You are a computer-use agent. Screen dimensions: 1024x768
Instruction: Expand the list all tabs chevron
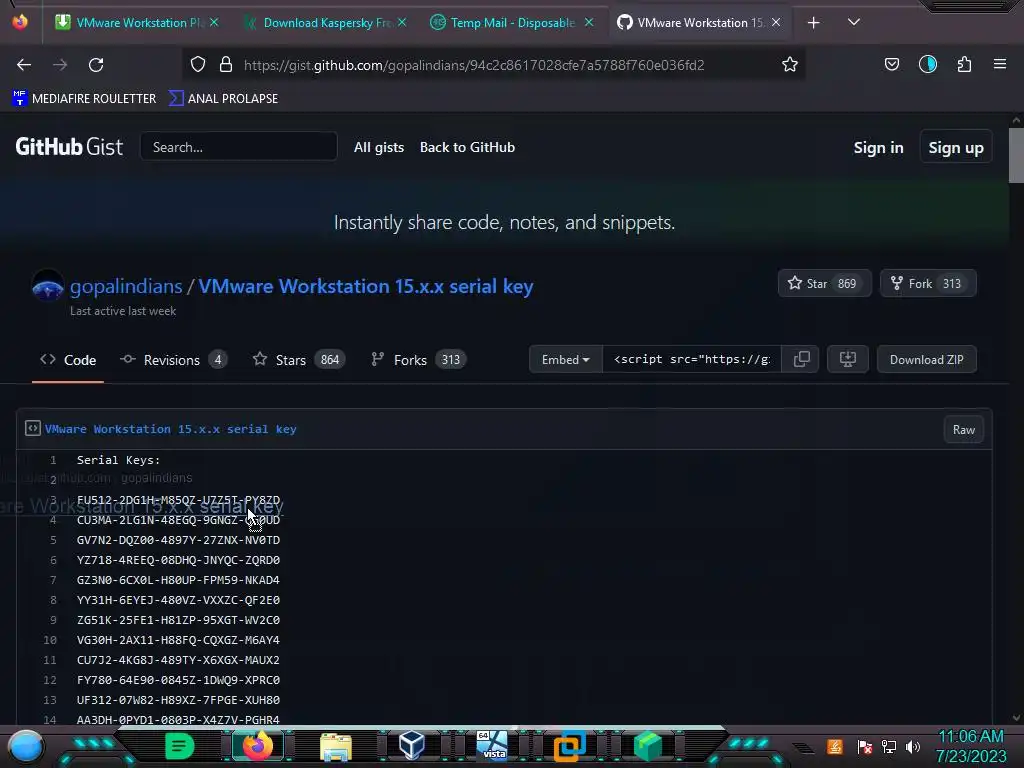[x=854, y=23]
